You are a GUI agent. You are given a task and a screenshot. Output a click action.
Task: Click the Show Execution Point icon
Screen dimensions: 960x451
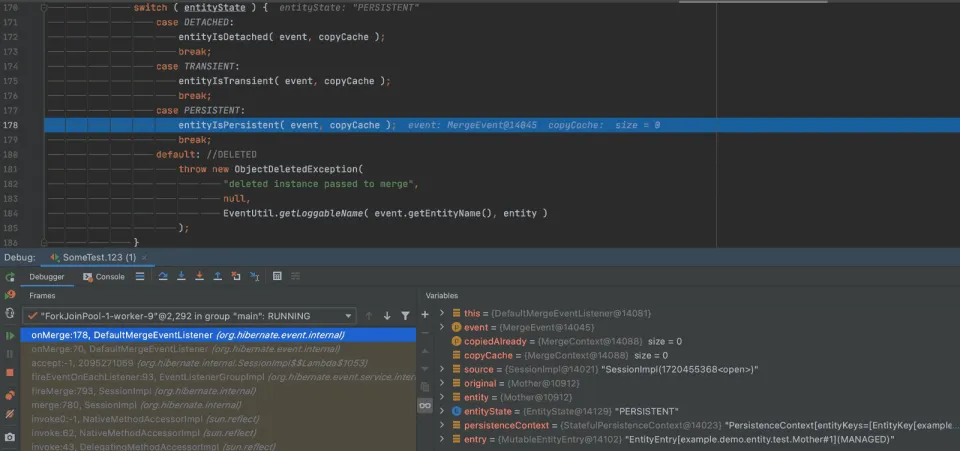pos(140,277)
